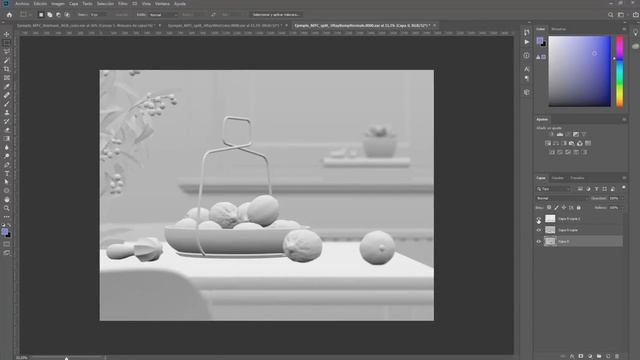Choose Add to selection mode in options bar
The height and width of the screenshot is (360, 640).
tap(49, 15)
